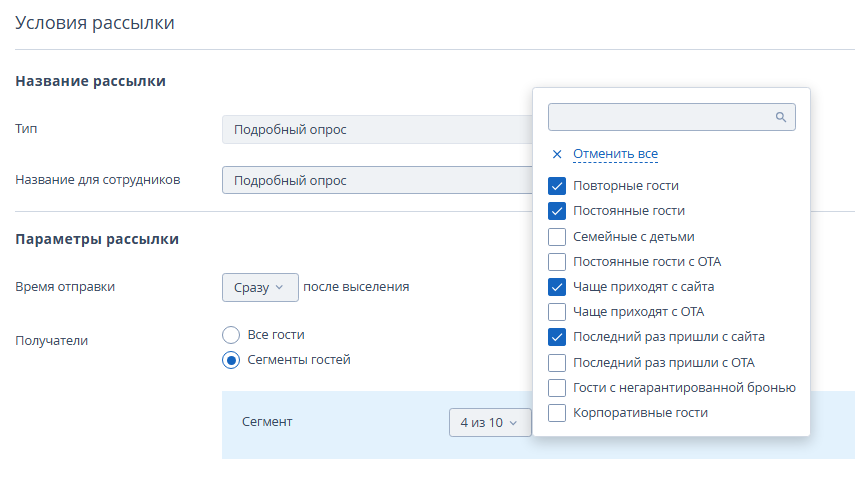Deselect Последний раз пришли с сайта
855x477 pixels.
point(557,337)
